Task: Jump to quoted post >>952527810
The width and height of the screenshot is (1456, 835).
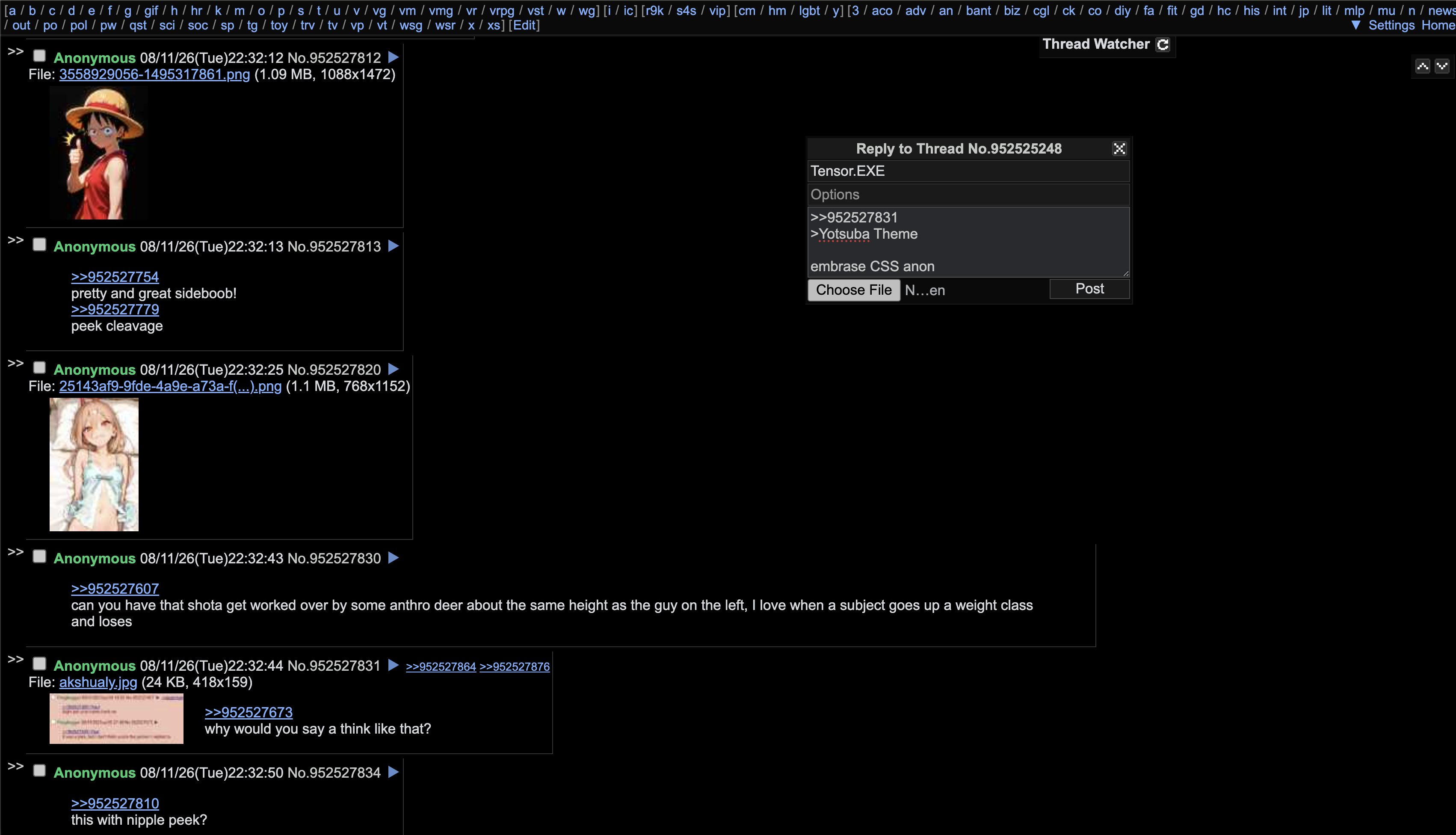Action: point(115,803)
